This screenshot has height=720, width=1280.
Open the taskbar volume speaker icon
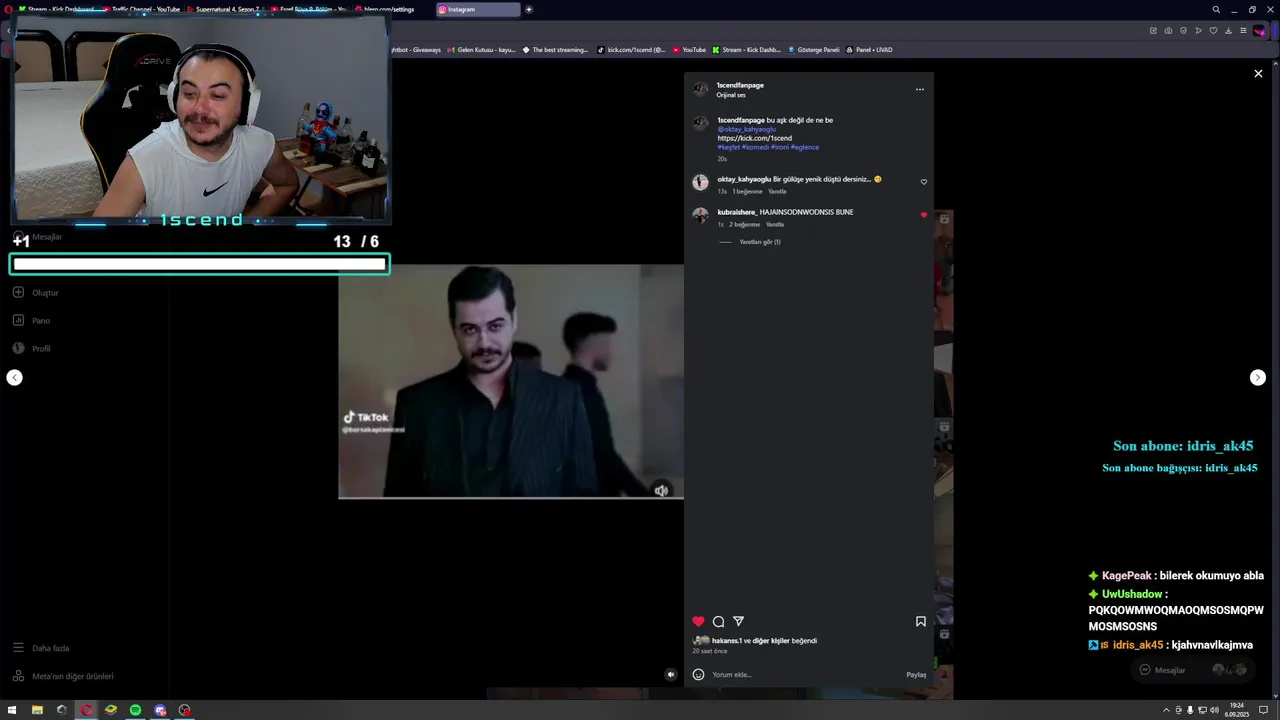pyautogui.click(x=1213, y=710)
